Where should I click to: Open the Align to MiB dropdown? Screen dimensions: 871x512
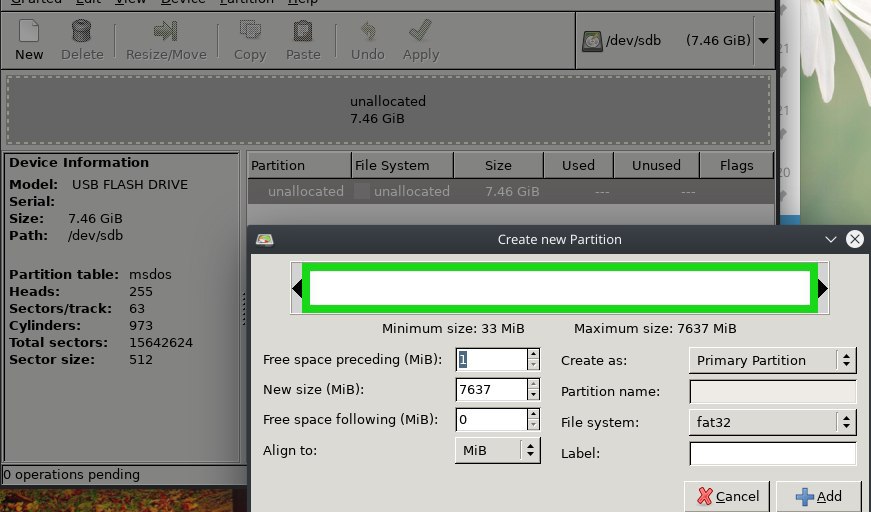(x=497, y=450)
